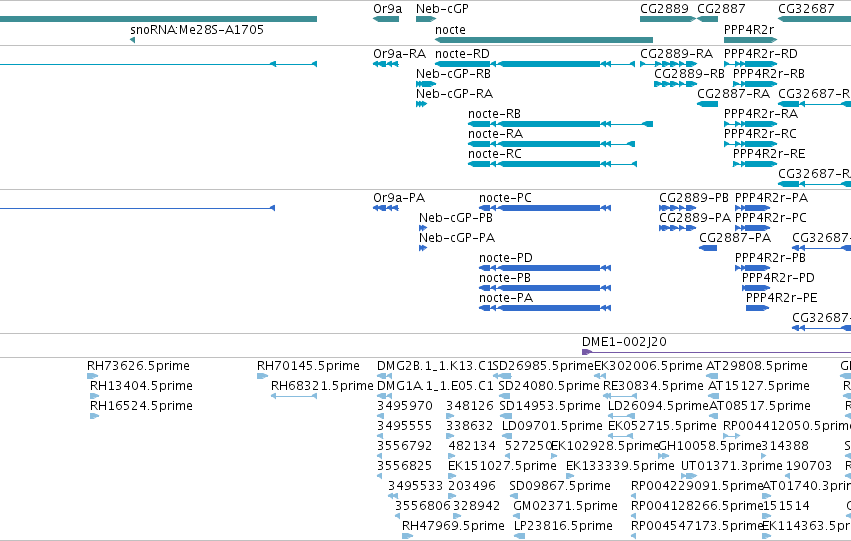Select the 3495970 feature label
This screenshot has height=541, width=851.
[405, 406]
